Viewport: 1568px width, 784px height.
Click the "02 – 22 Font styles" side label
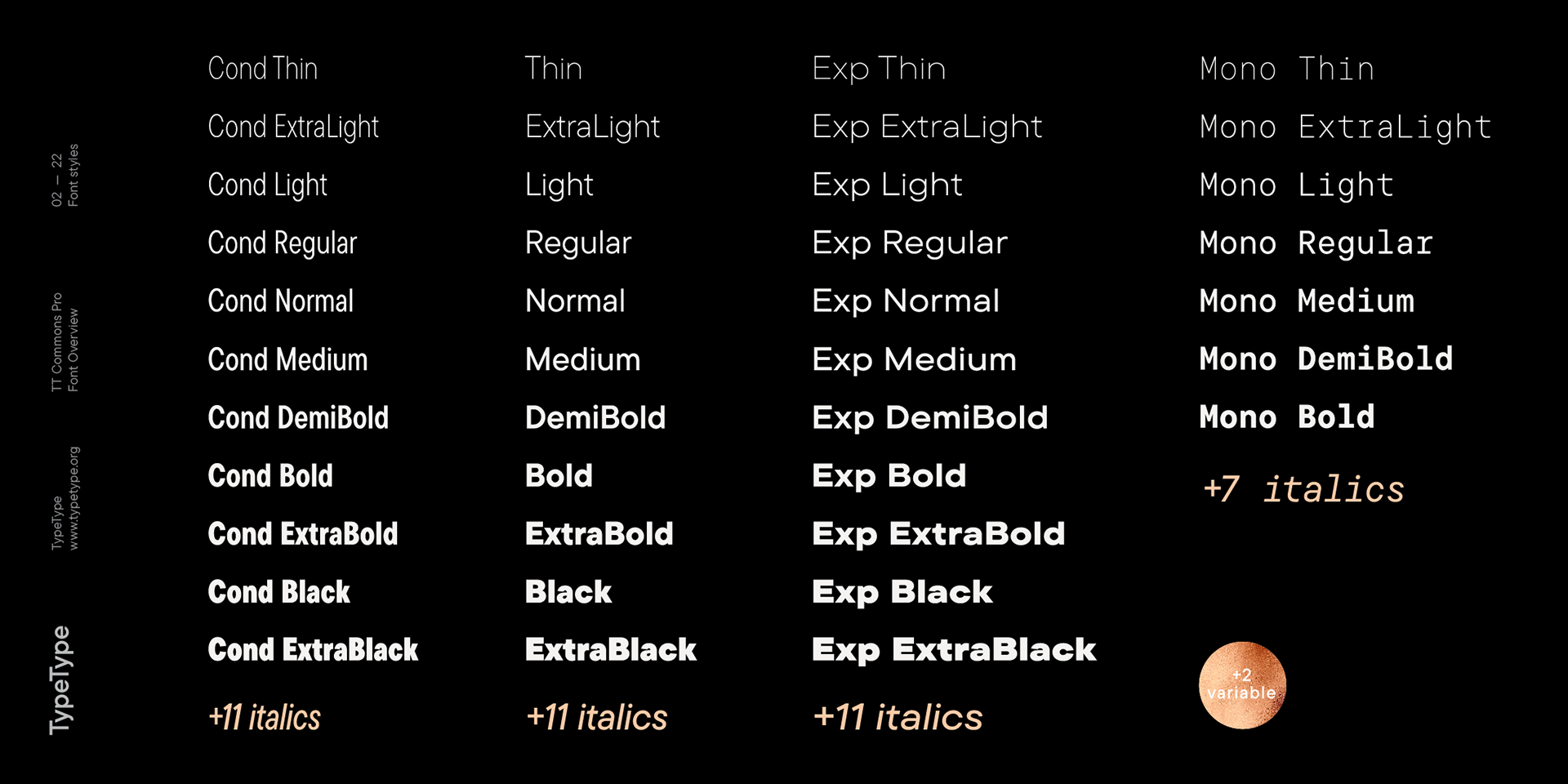pyautogui.click(x=65, y=176)
